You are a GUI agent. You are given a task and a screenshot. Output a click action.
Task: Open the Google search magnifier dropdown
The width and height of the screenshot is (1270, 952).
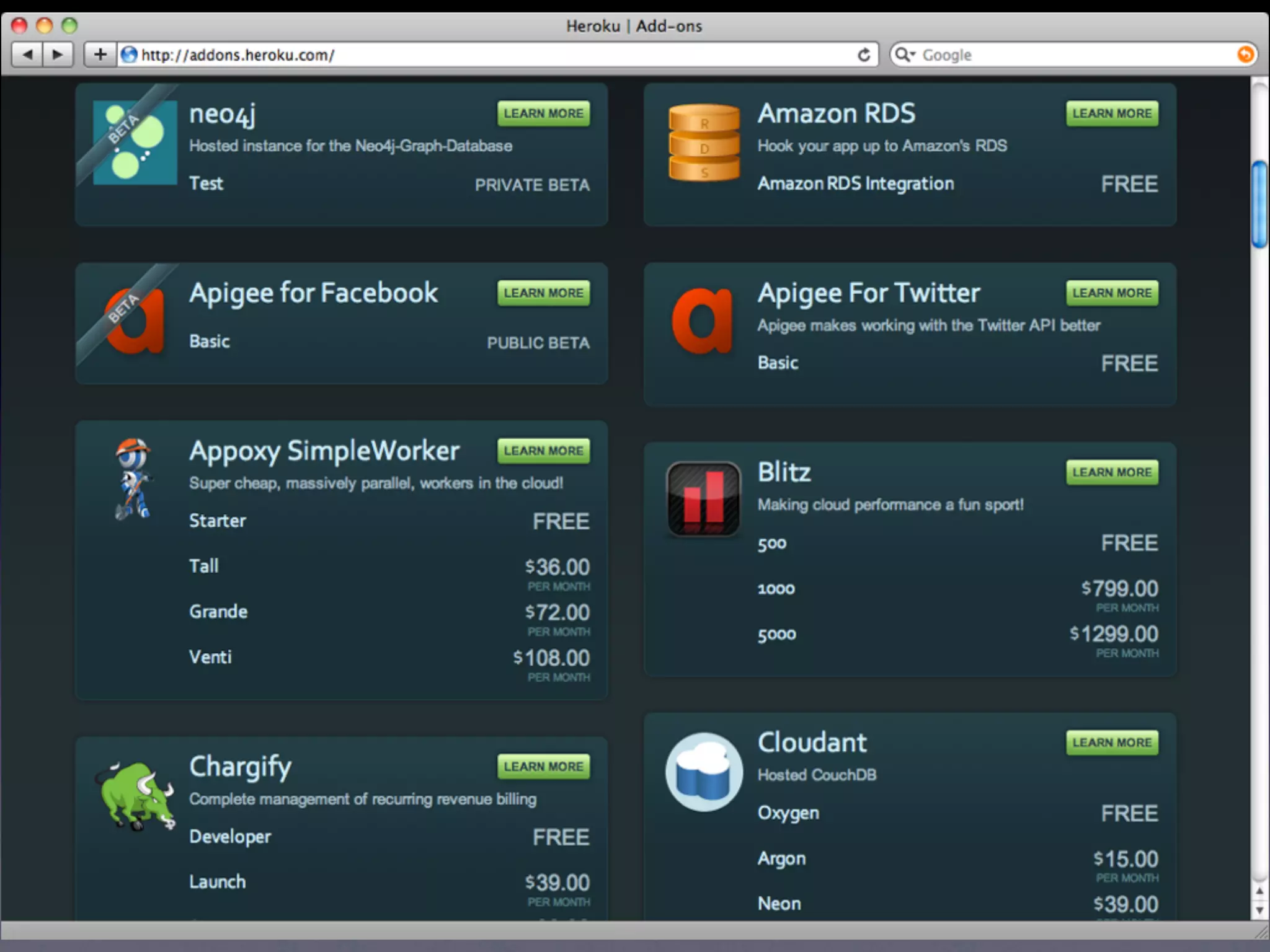coord(905,55)
